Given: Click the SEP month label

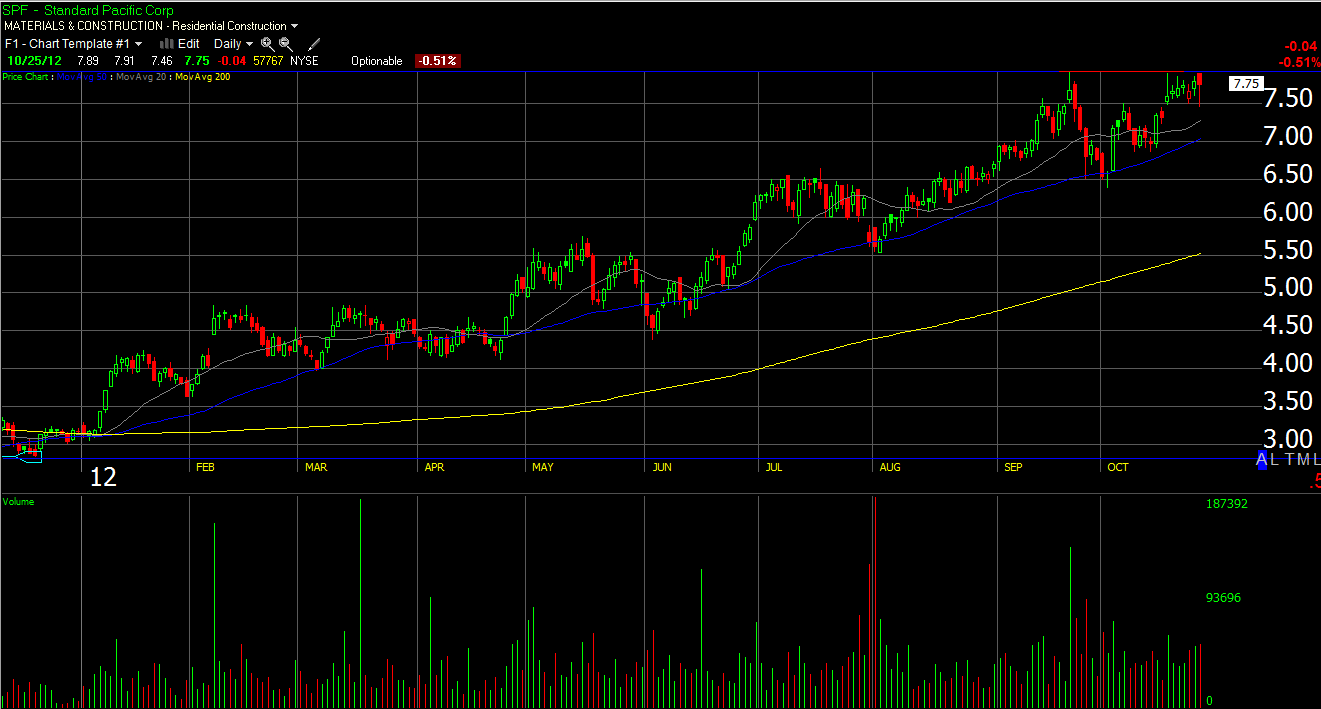Looking at the screenshot, I should tap(1012, 467).
